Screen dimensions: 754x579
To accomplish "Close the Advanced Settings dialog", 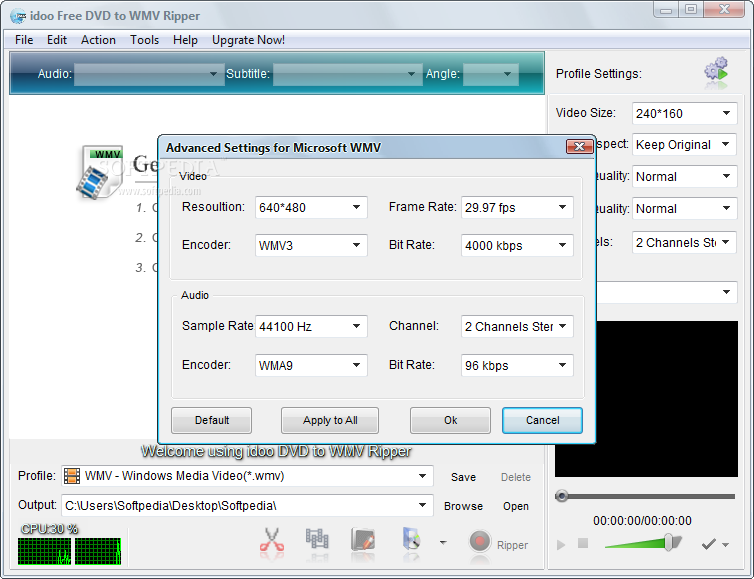I will point(579,147).
